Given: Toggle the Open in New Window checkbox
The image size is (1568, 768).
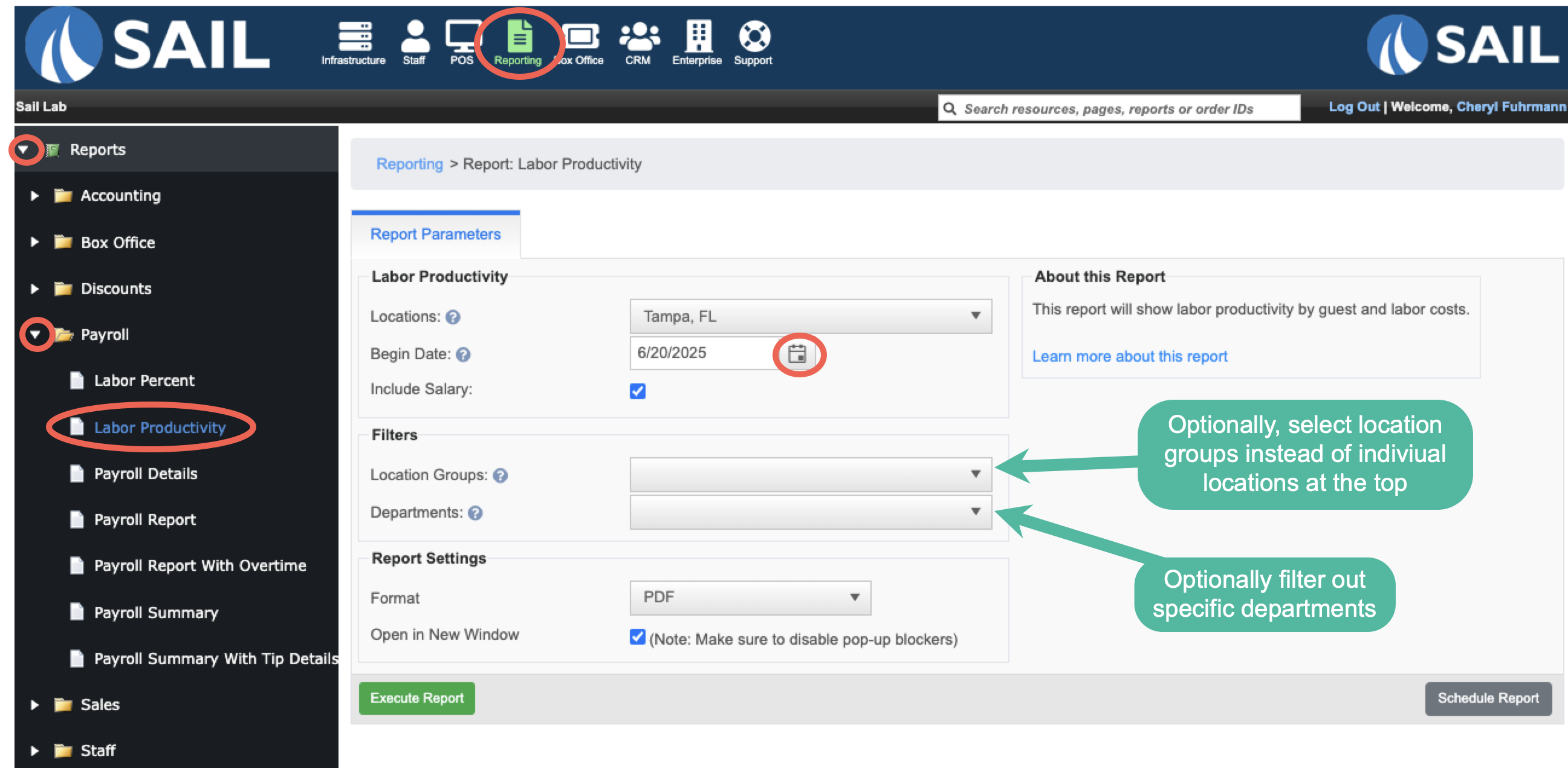Looking at the screenshot, I should click(x=637, y=636).
